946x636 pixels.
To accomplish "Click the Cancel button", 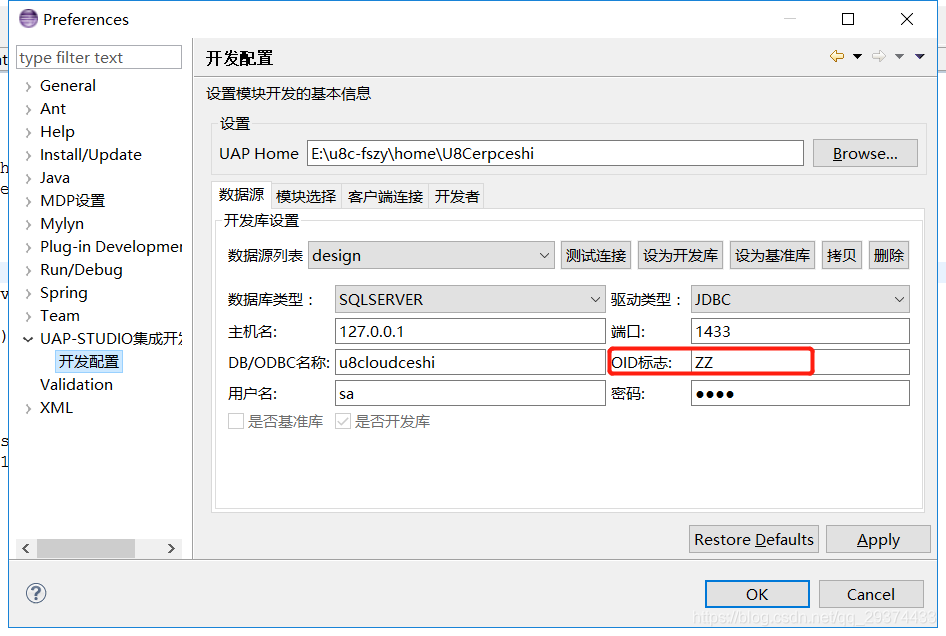I will tap(871, 594).
